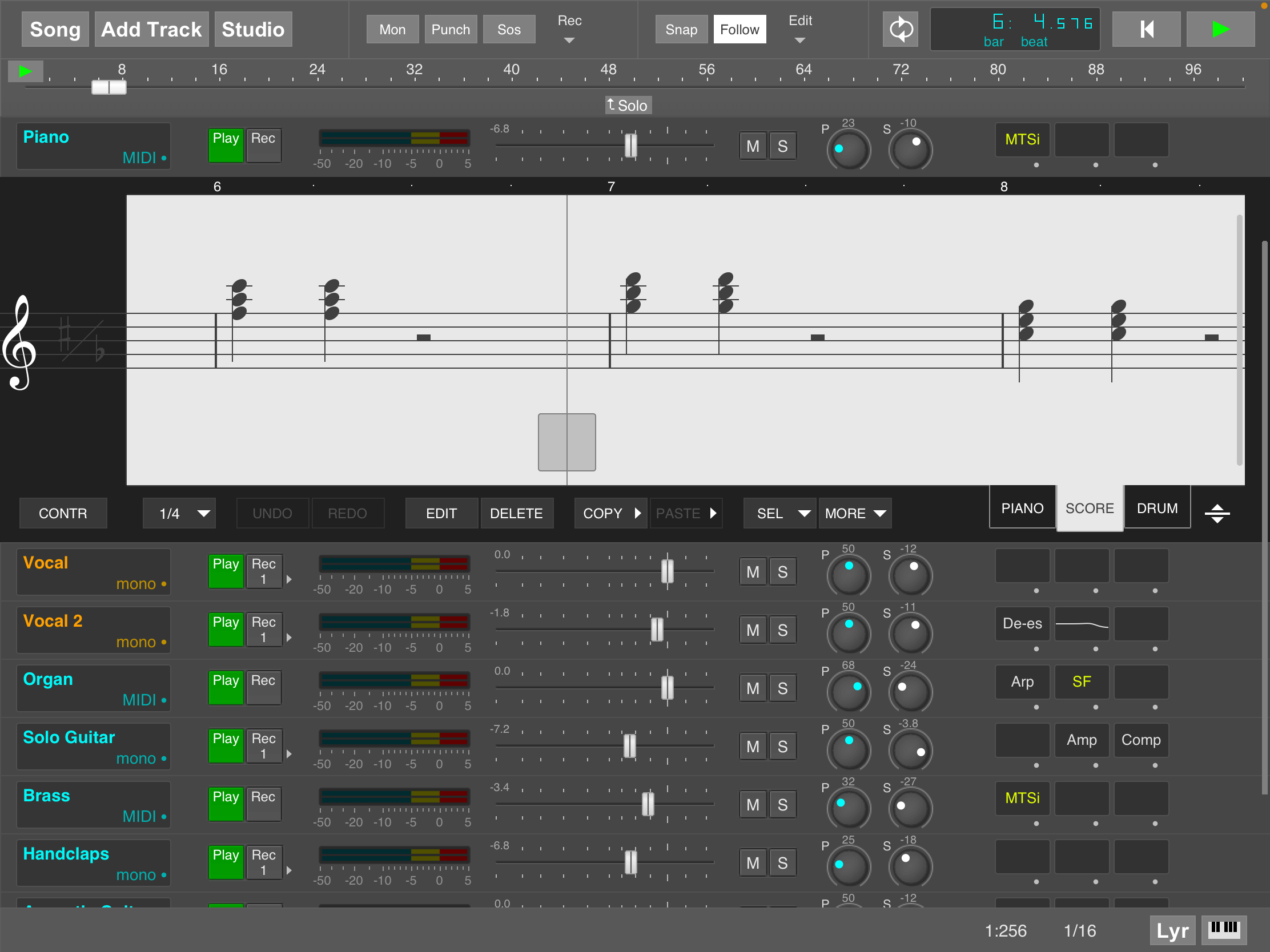This screenshot has height=952, width=1270.
Task: Open the EQ curve effect on Vocal 2
Action: 1082,624
